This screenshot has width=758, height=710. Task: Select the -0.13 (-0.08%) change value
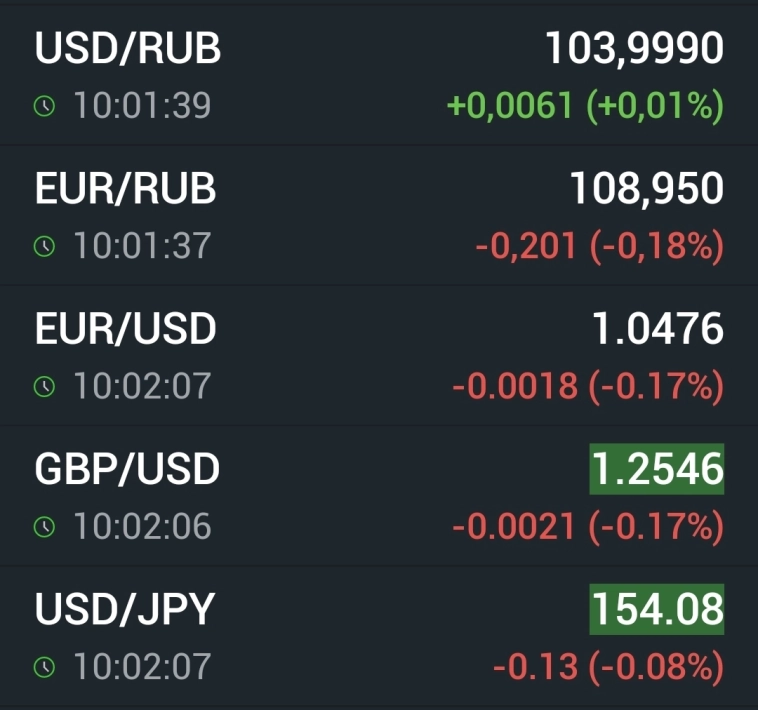pos(607,666)
